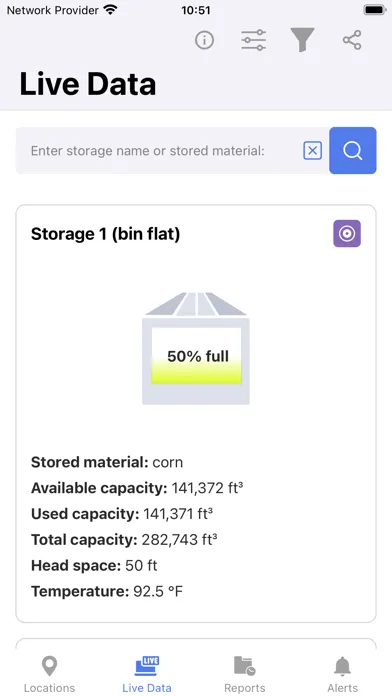
Task: Tap the Total capacity row
Action: [x=124, y=540]
